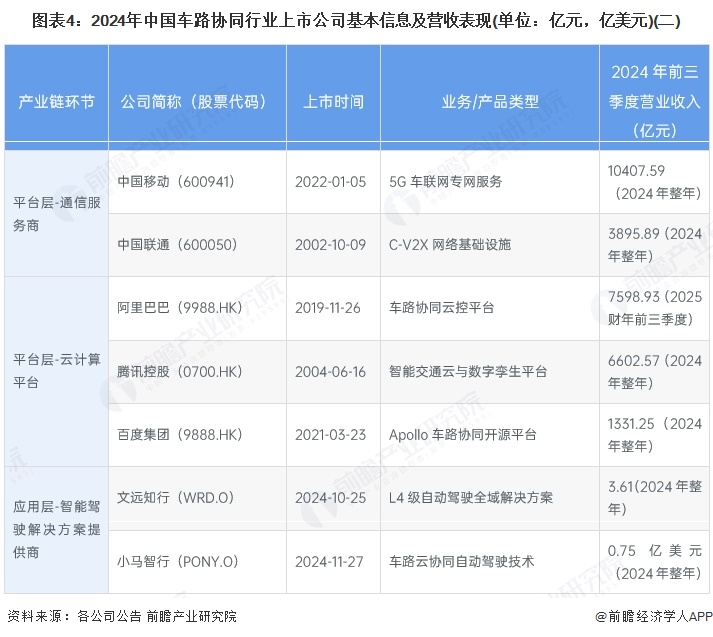Select the listing date "2024-11-27"
Screen dimensions: 713x637
click(x=329, y=562)
